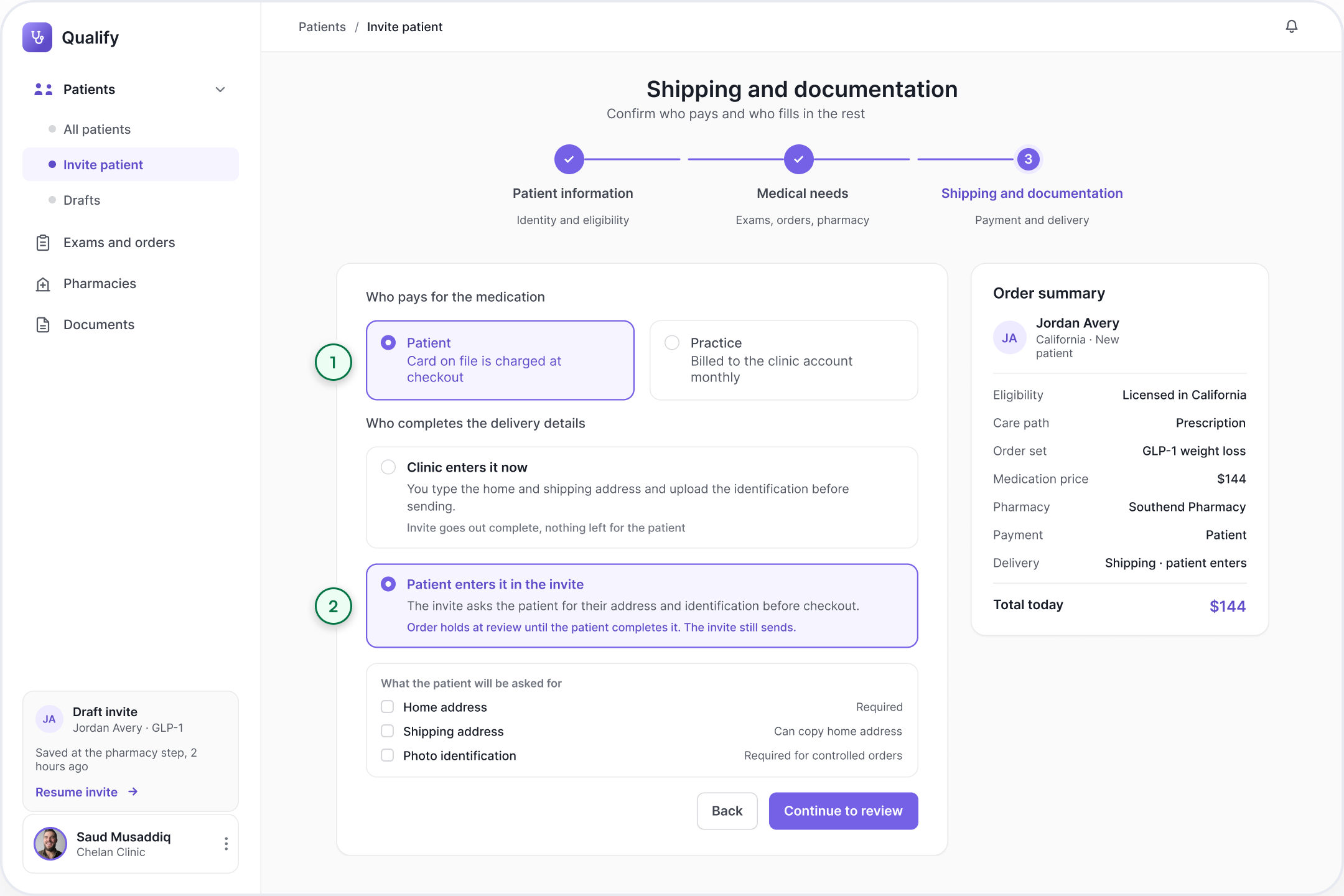The width and height of the screenshot is (1344, 896).
Task: Click the Southend Pharmacy value
Action: click(1187, 507)
